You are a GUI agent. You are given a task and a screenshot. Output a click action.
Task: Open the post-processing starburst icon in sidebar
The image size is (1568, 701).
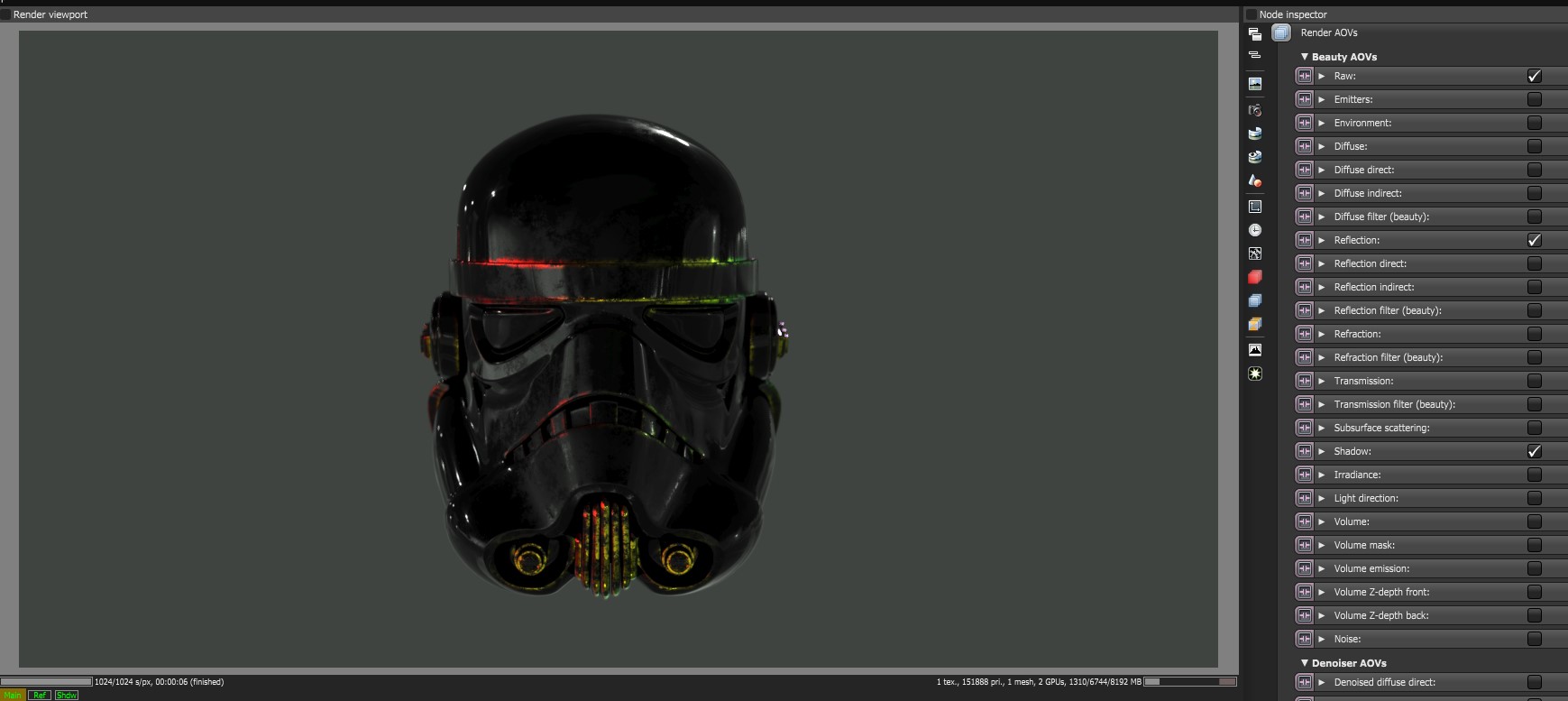point(1254,374)
